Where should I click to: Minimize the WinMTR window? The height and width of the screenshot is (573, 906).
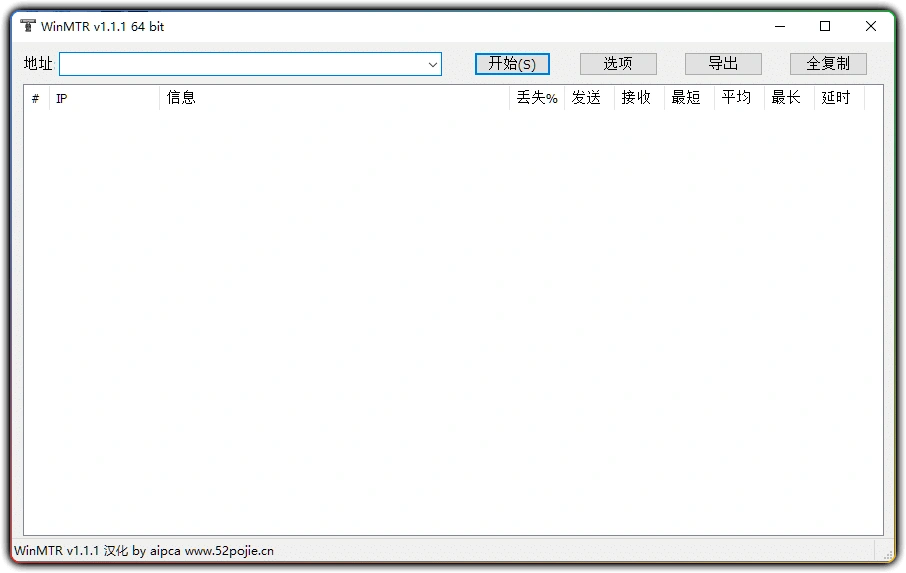click(x=780, y=26)
